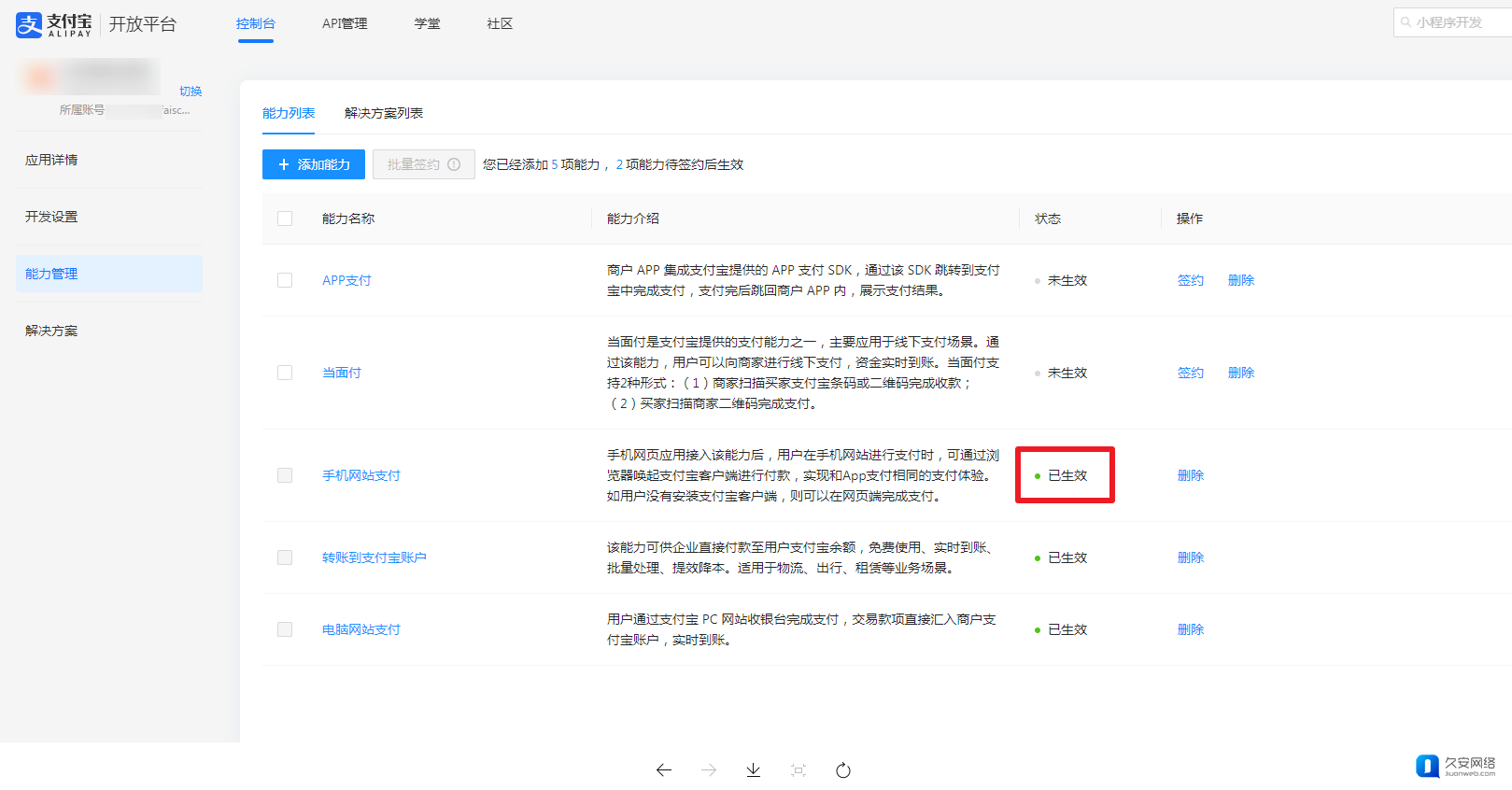Open 开发设置 in the sidebar
Screen dimensions: 1512x790
51,217
